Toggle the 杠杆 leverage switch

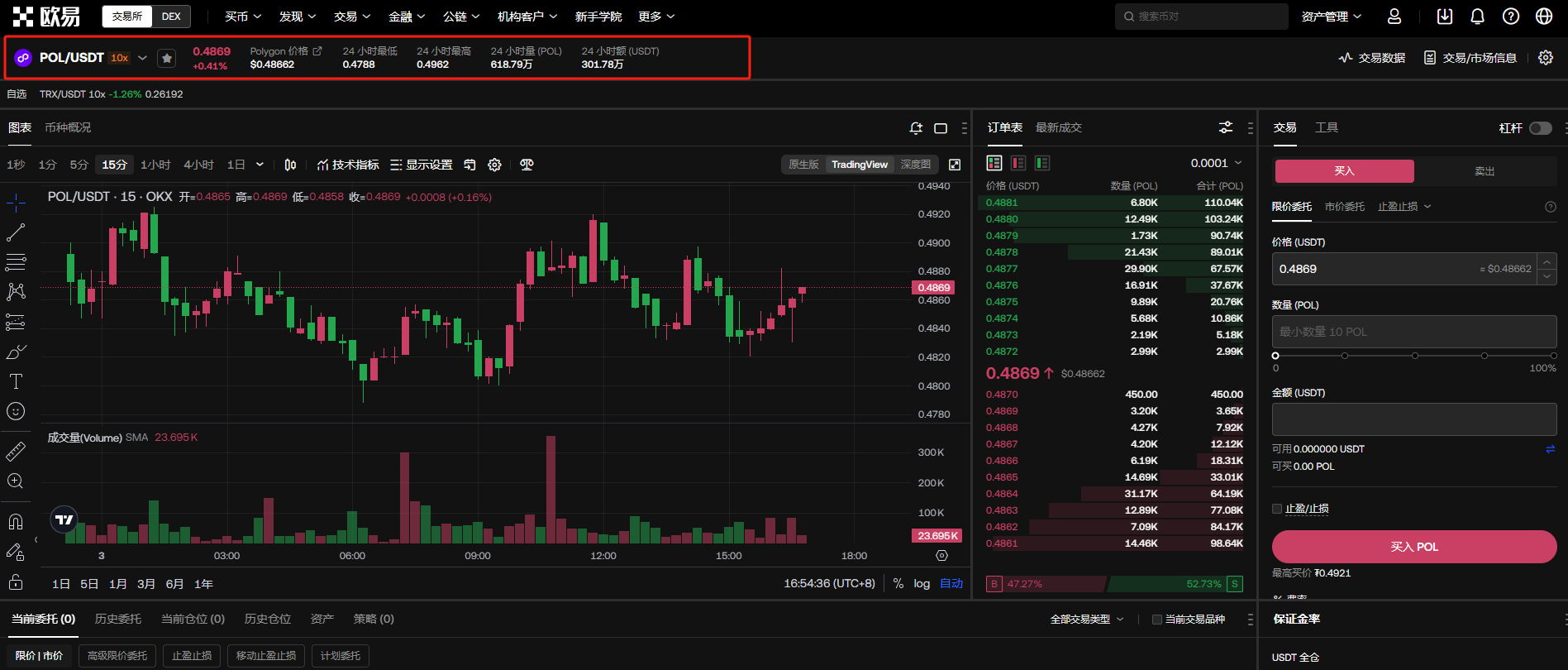[1540, 128]
